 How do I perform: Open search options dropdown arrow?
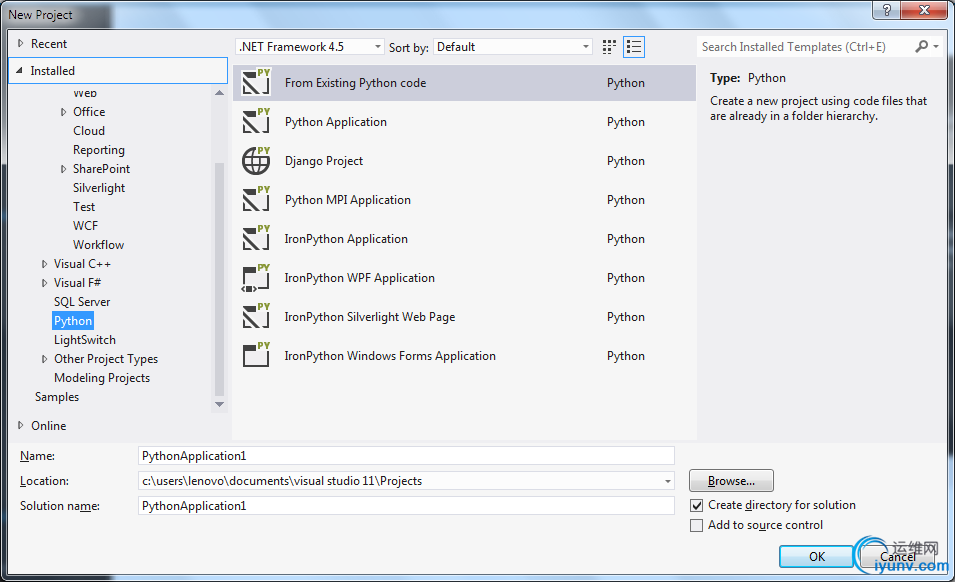tap(936, 46)
